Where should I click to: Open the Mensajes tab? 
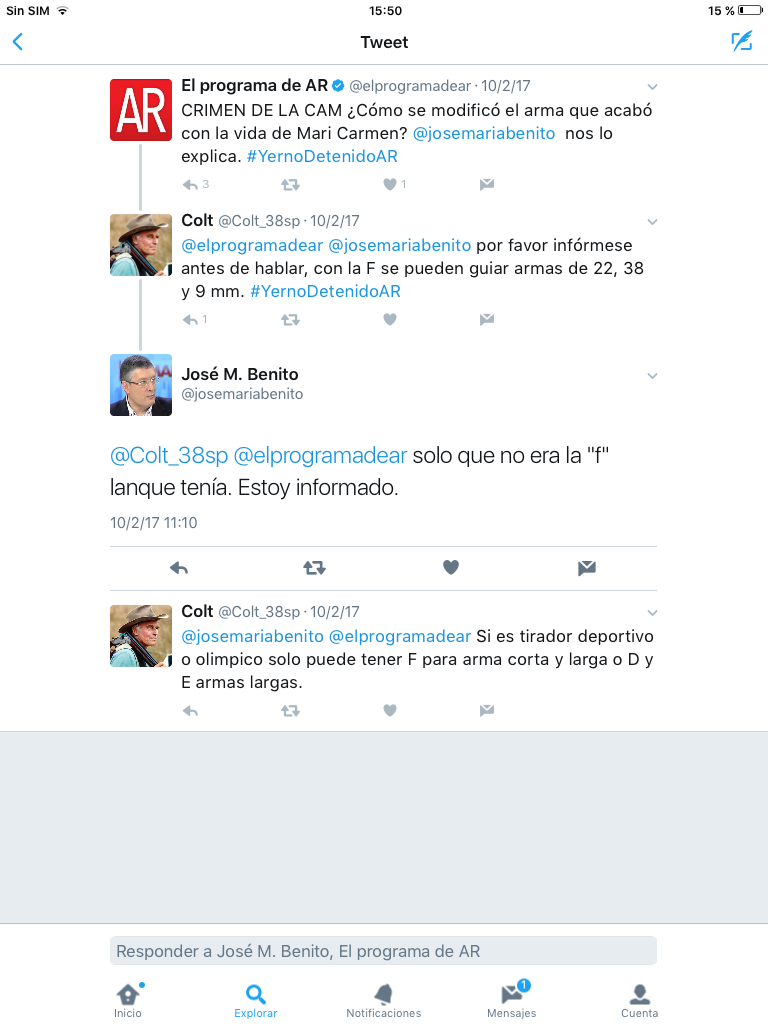tap(511, 1000)
